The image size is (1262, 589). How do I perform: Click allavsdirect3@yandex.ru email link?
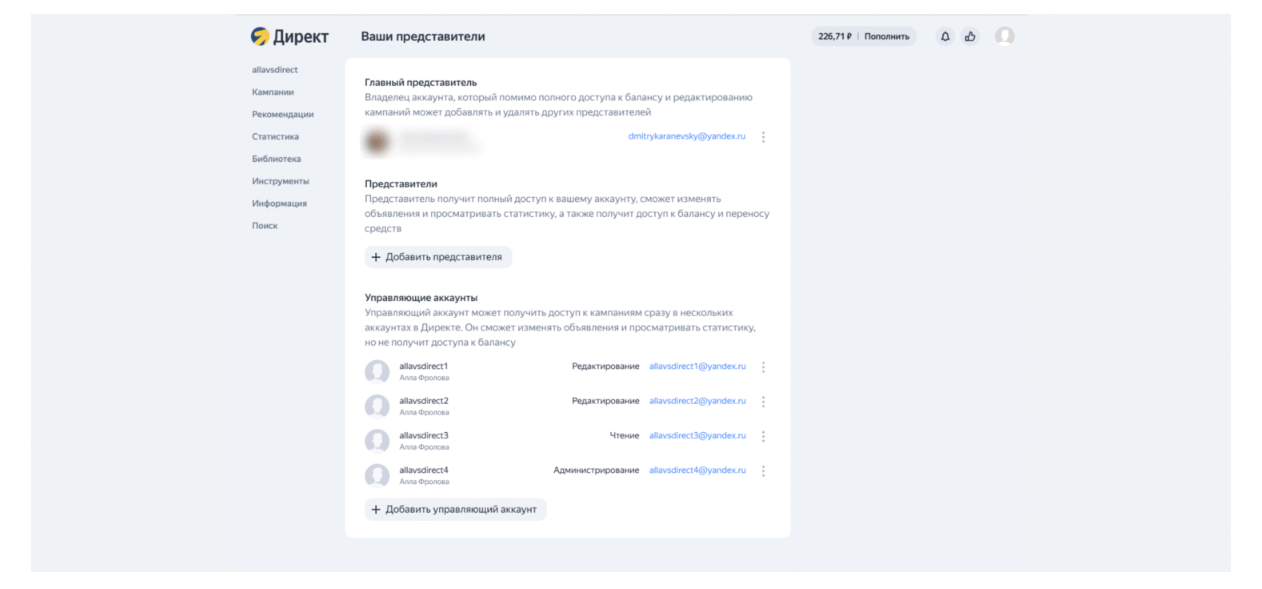[697, 436]
